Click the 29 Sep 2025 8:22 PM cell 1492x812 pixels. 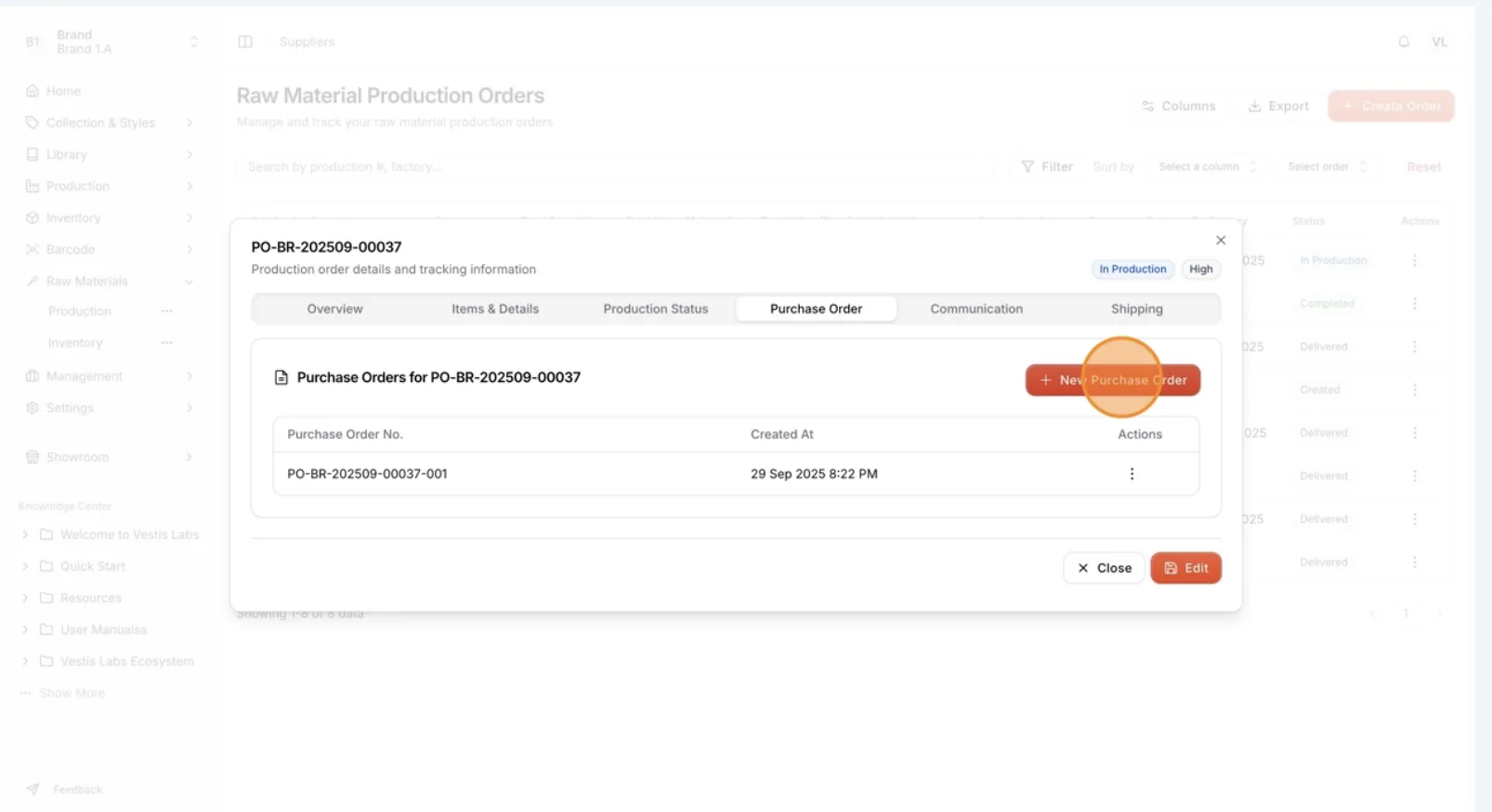[814, 474]
